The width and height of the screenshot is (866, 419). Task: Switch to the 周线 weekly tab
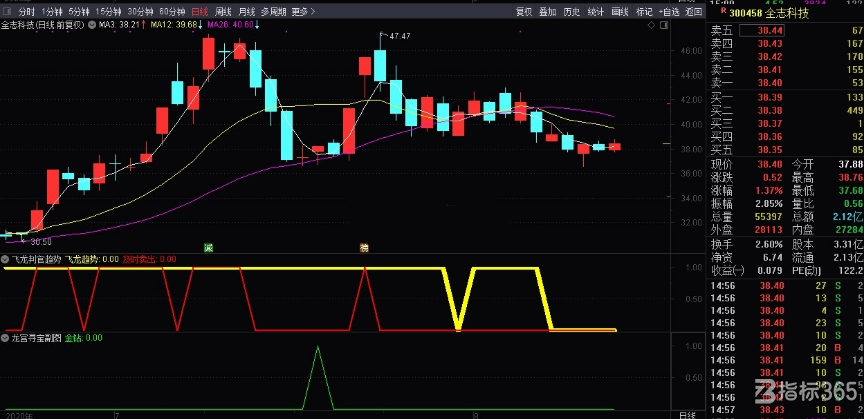(x=223, y=12)
